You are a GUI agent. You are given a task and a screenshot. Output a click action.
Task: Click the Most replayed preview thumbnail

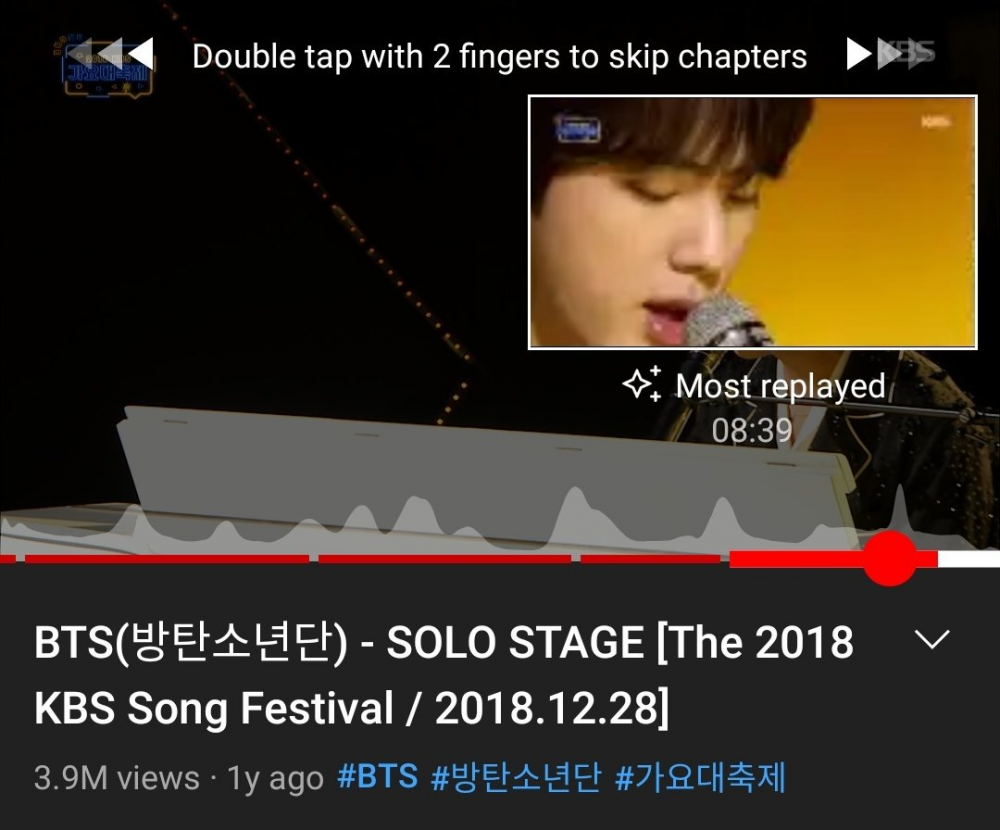coord(753,222)
